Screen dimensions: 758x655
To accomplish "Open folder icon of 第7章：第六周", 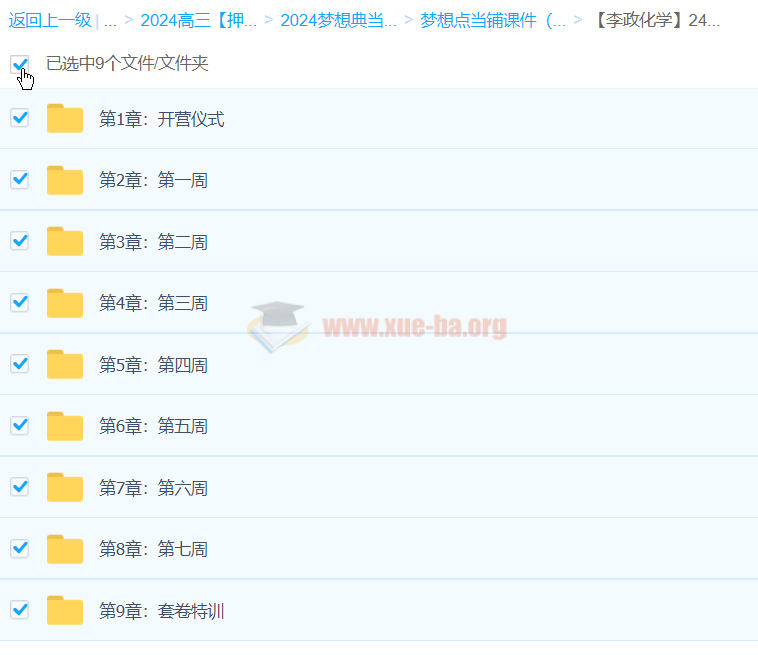I will 65,487.
